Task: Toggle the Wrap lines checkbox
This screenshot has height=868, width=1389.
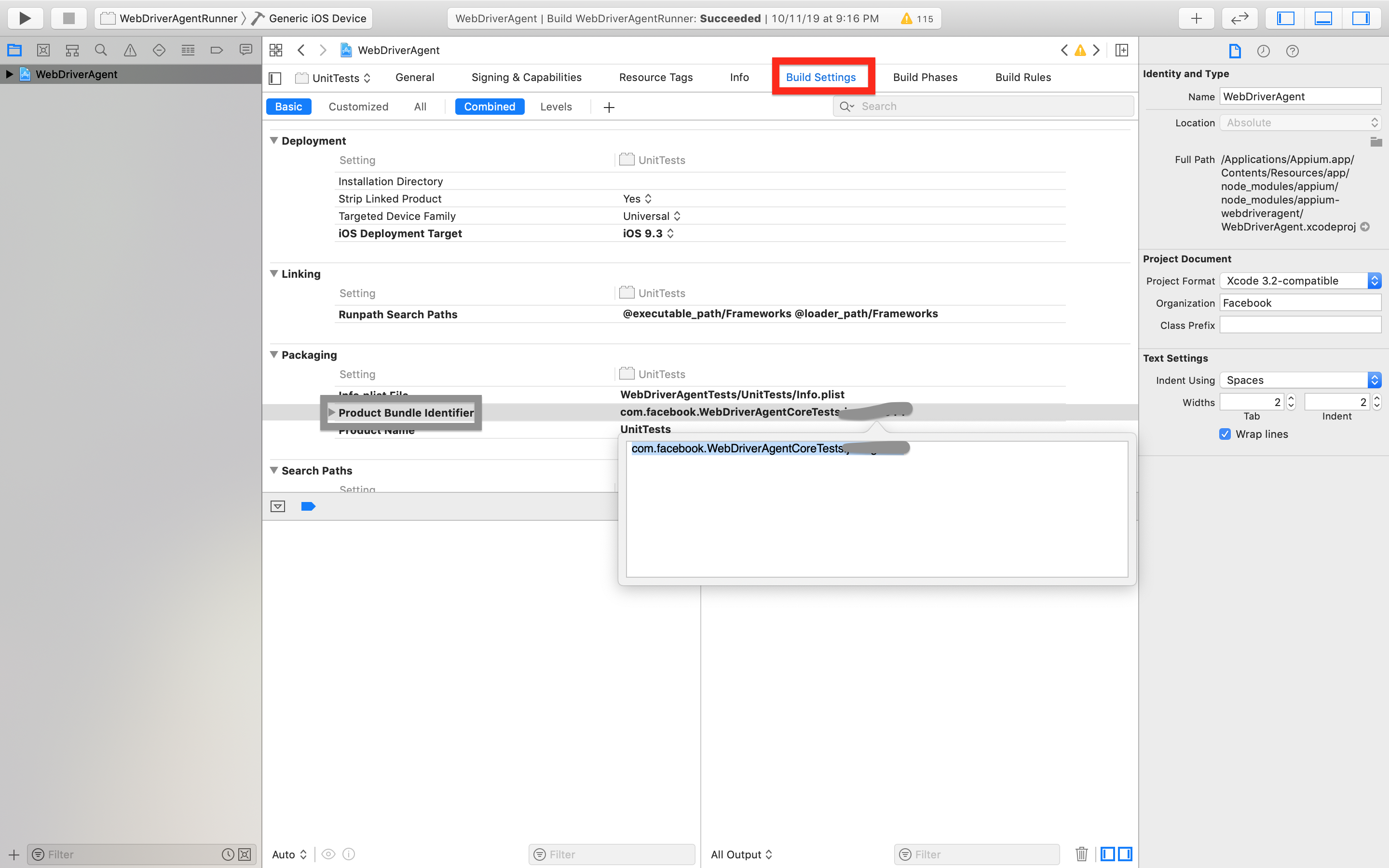Action: 1225,434
